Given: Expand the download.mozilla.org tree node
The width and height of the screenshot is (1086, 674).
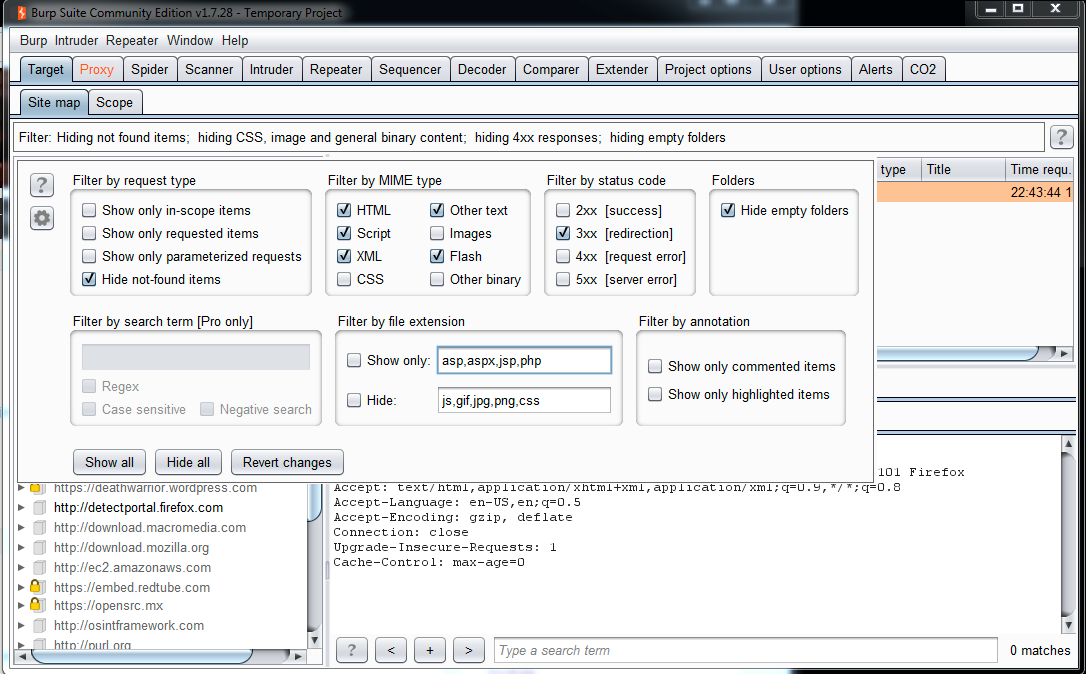Looking at the screenshot, I should click(x=21, y=548).
